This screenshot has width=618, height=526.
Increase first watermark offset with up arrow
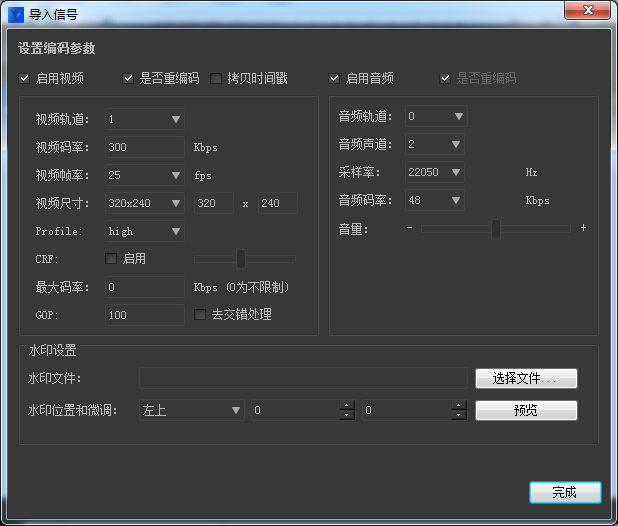[347, 406]
